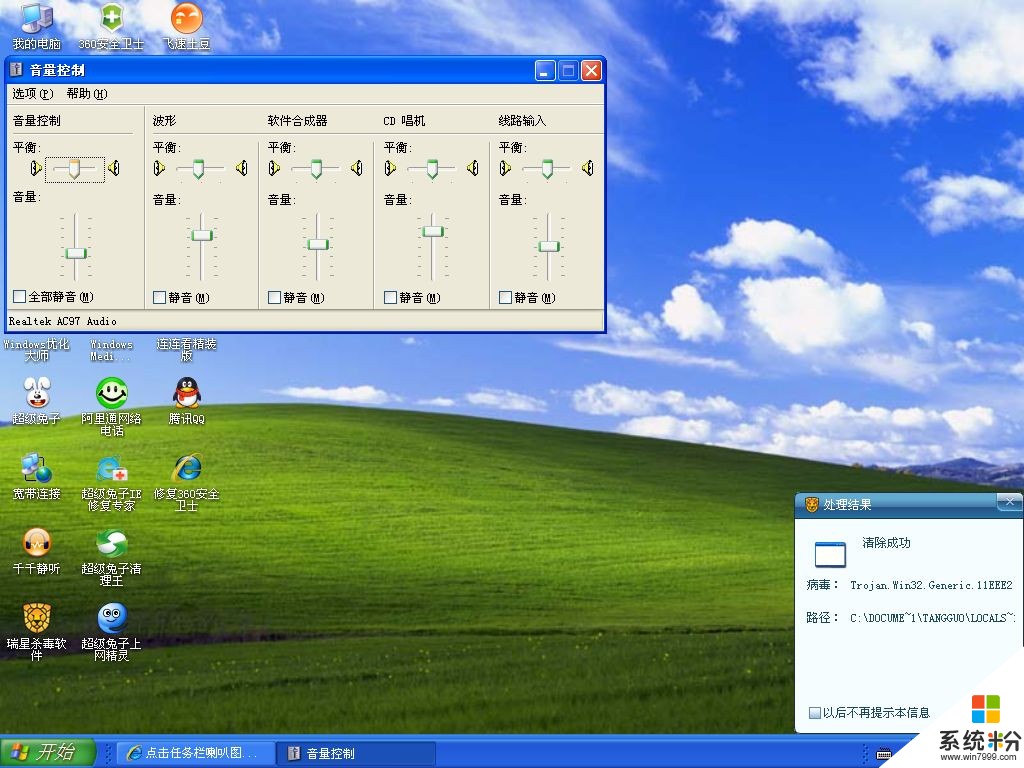Minimize the 音量控制 window
This screenshot has width=1024, height=768.
(545, 71)
